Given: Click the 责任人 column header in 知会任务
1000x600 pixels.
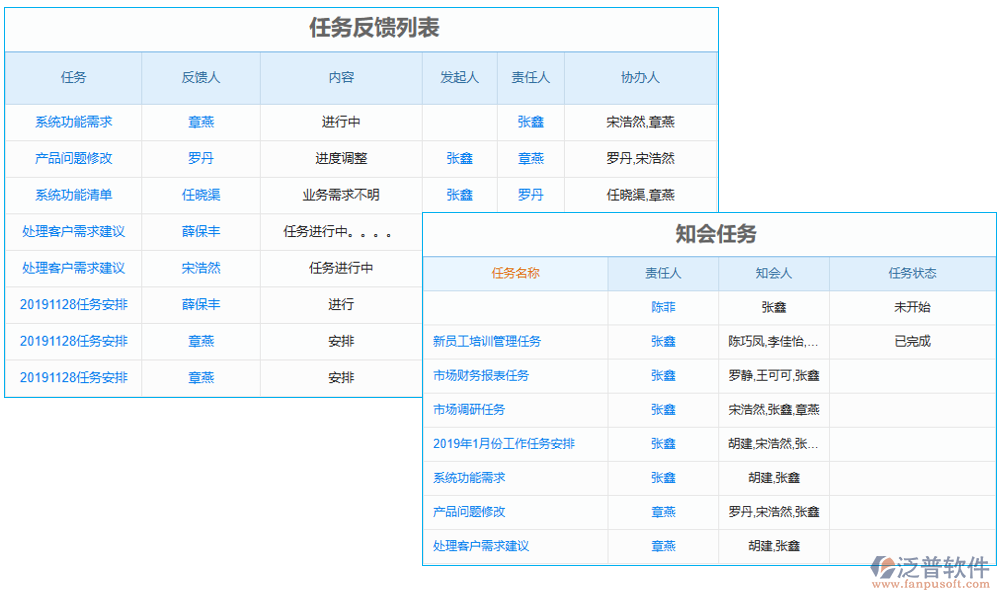Looking at the screenshot, I should [663, 274].
